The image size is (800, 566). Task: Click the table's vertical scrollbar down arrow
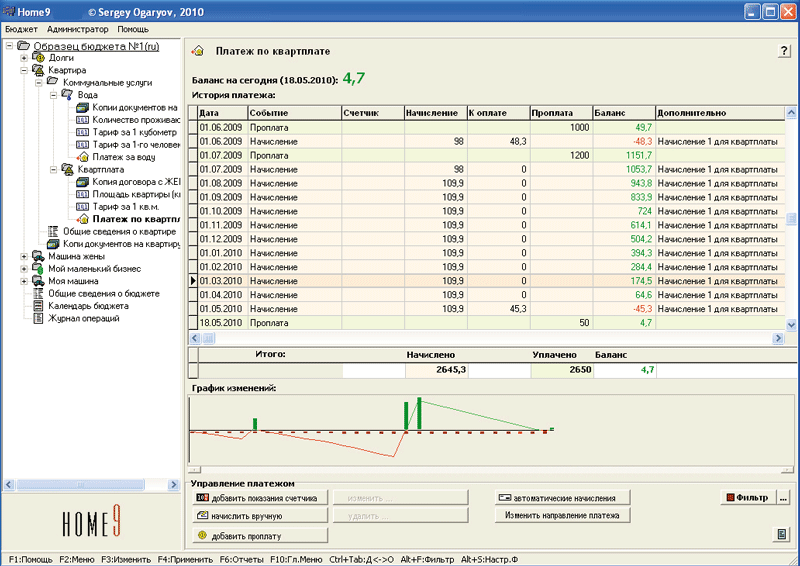(x=791, y=324)
